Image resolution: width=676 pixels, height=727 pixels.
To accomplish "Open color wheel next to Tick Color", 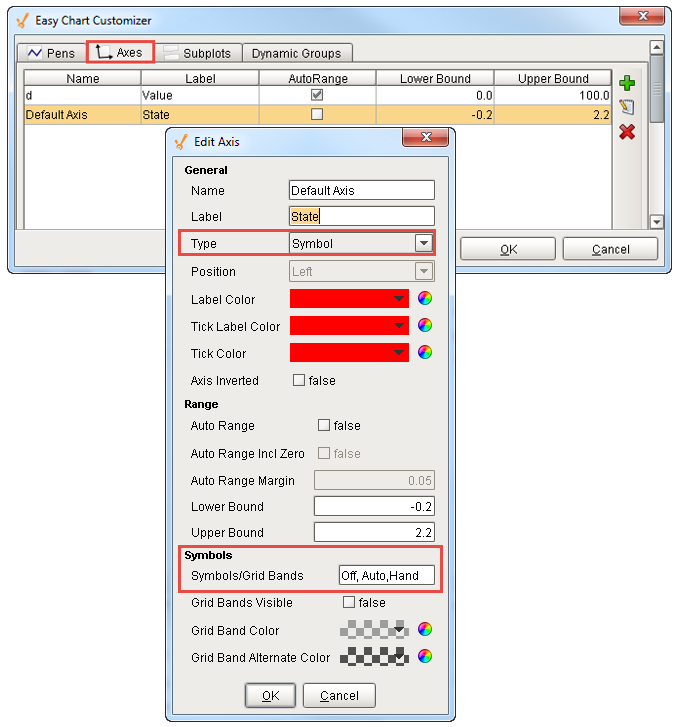I will coord(425,353).
